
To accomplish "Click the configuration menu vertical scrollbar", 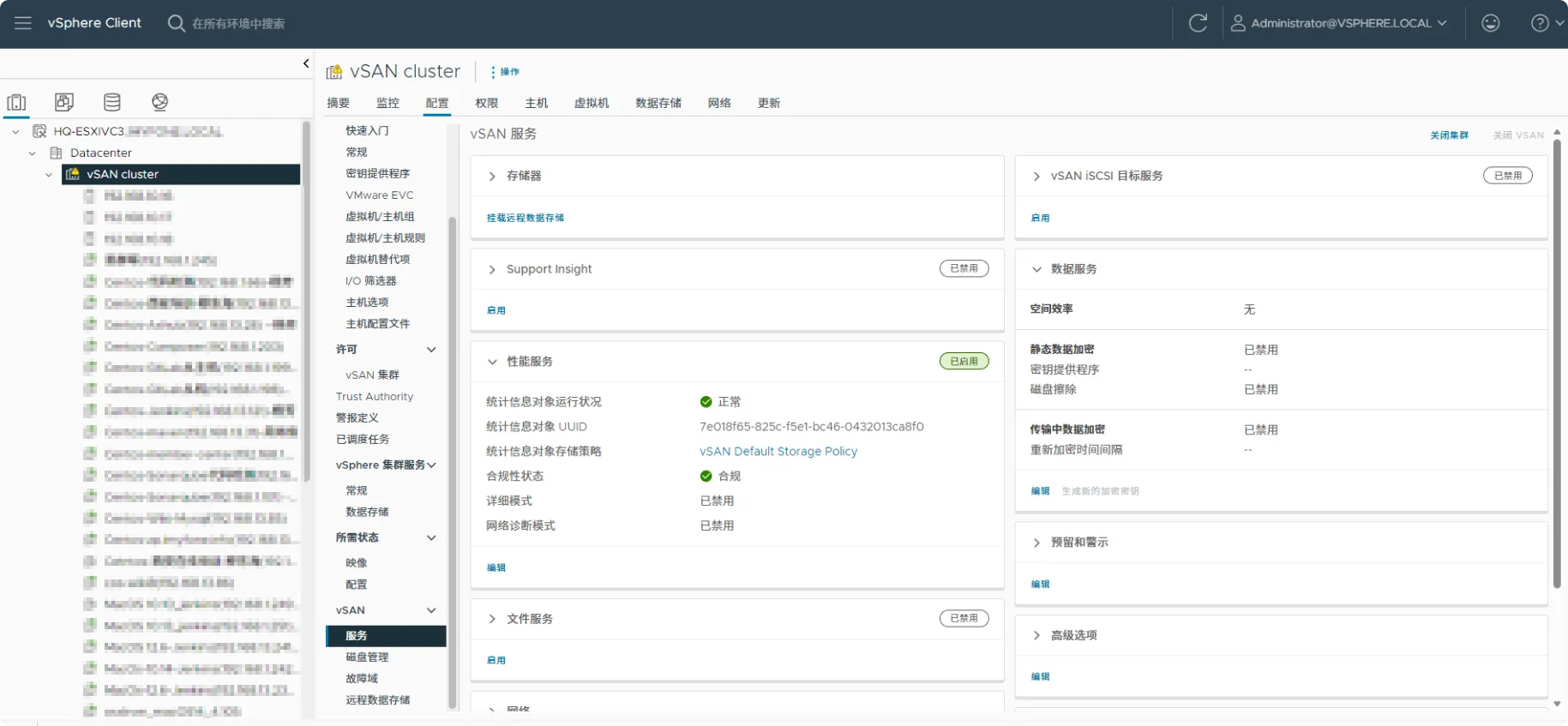I will pyautogui.click(x=452, y=463).
